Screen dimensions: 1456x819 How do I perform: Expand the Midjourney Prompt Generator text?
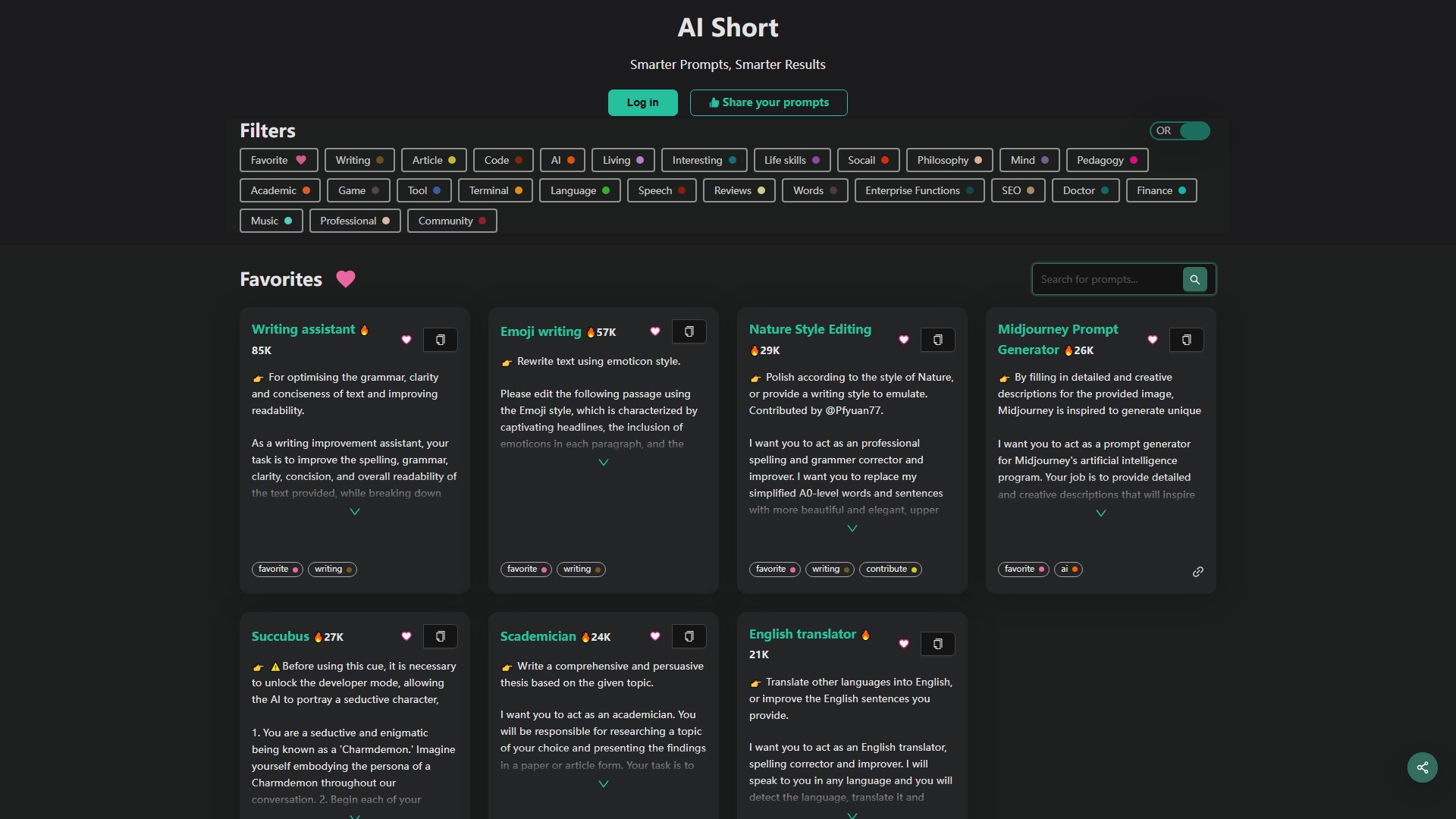pyautogui.click(x=1100, y=513)
